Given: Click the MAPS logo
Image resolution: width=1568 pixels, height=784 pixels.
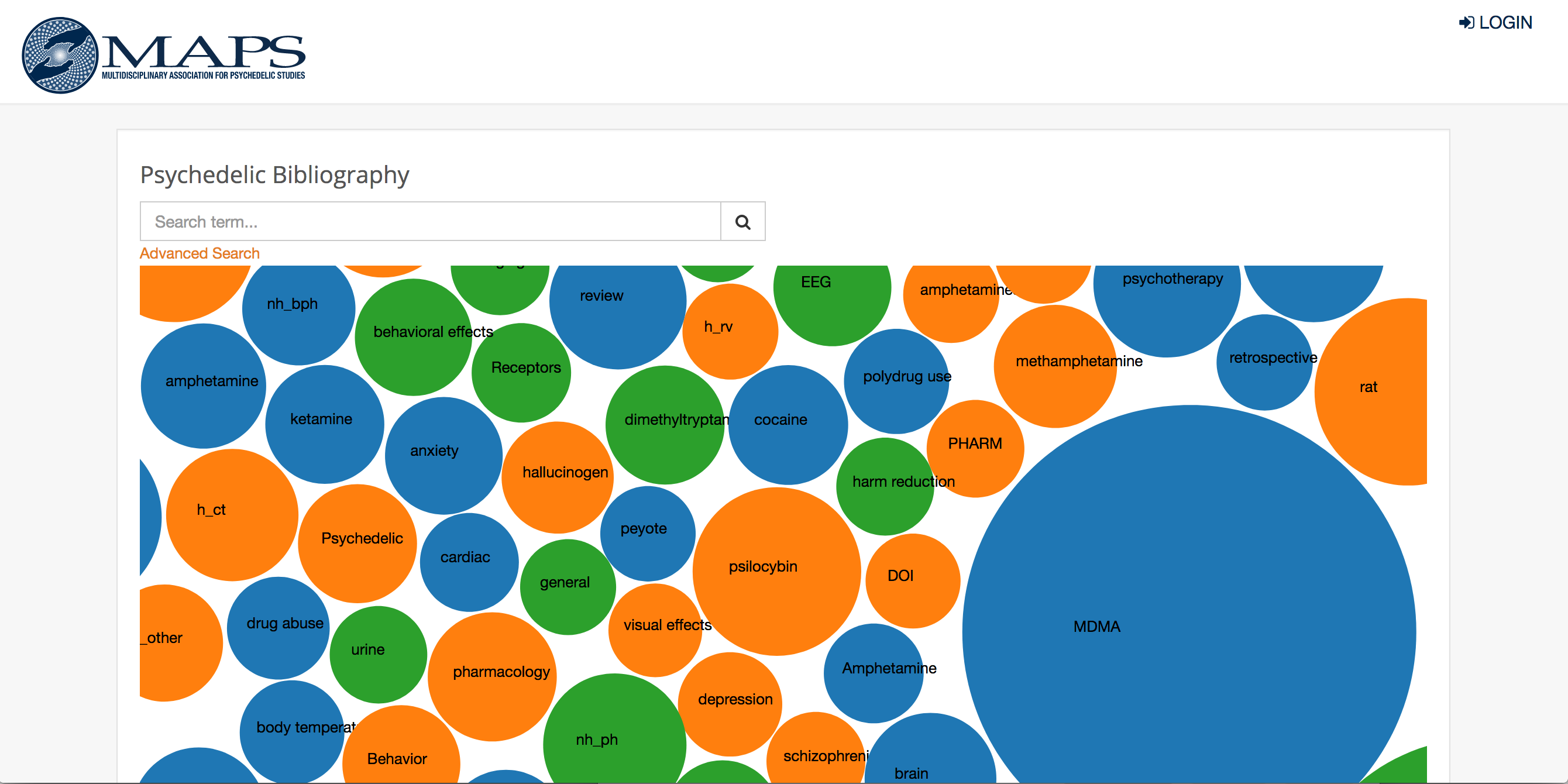Looking at the screenshot, I should pyautogui.click(x=163, y=55).
